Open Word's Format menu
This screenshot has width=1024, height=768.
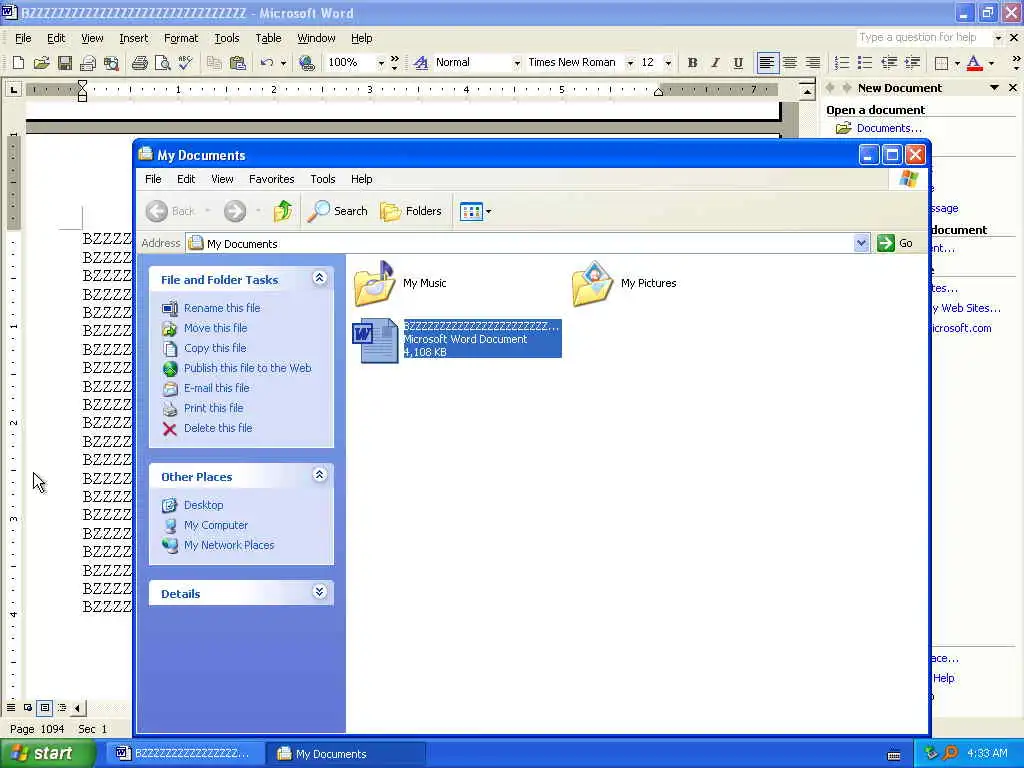181,38
